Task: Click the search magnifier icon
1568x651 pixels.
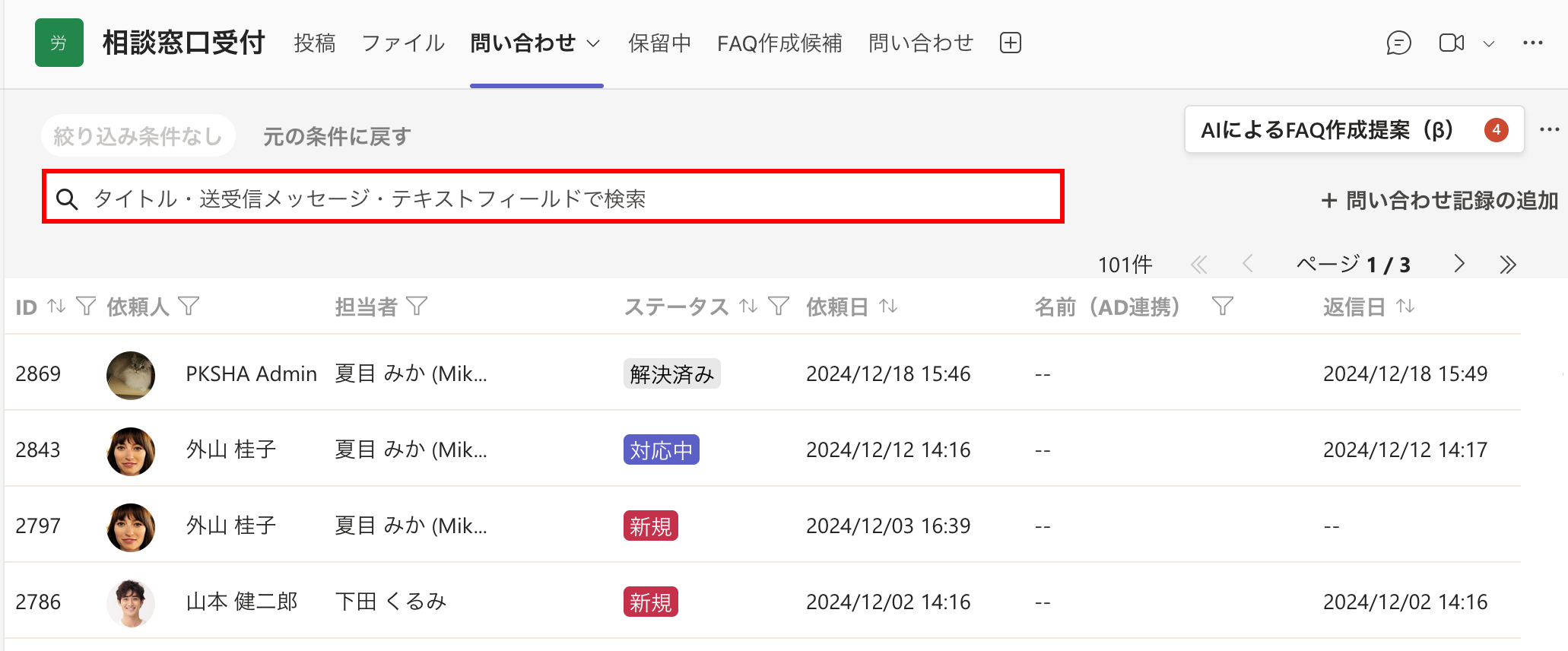Action: click(67, 199)
